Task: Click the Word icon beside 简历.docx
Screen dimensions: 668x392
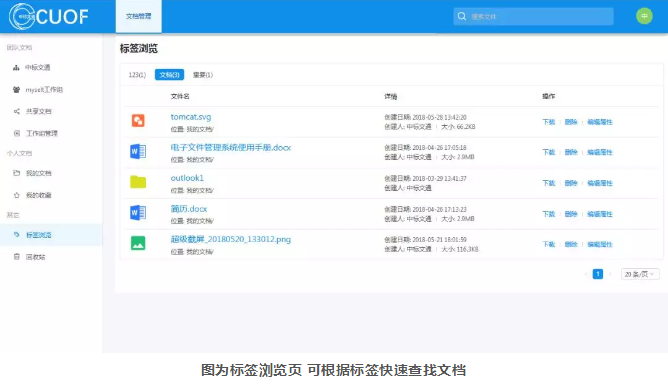Action: coord(138,213)
